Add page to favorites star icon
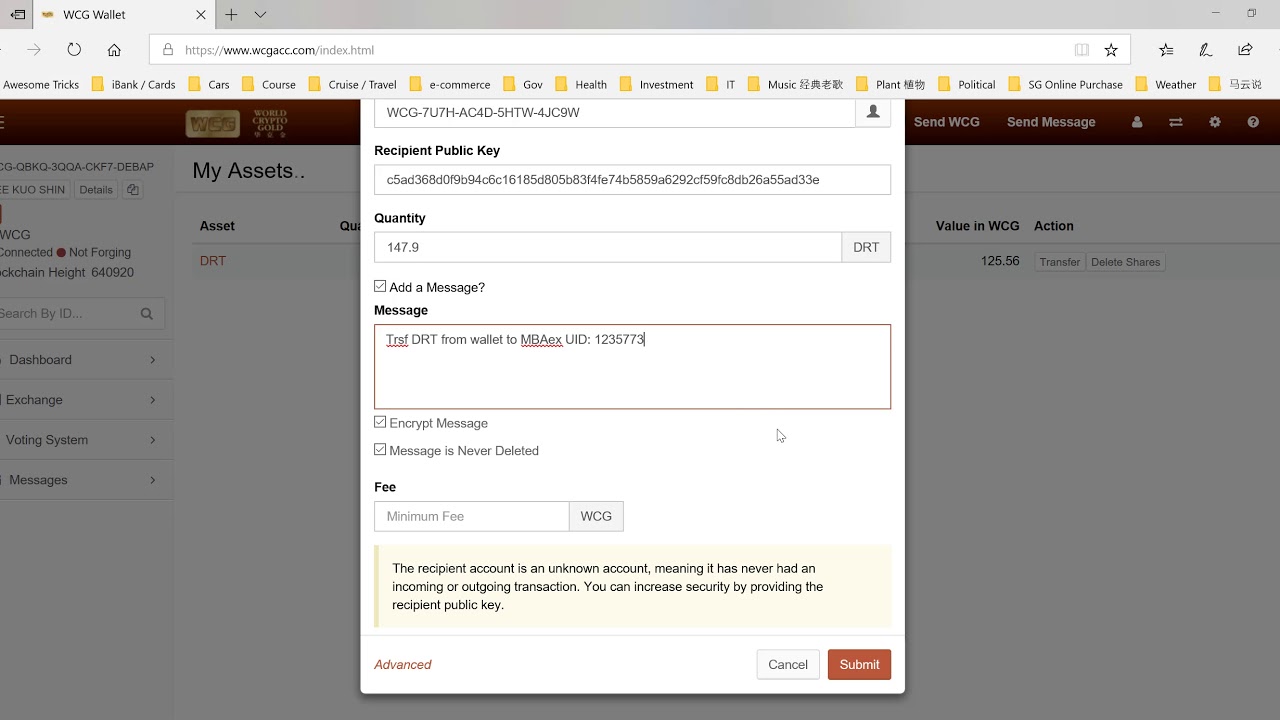1280x720 pixels. coord(1111,50)
